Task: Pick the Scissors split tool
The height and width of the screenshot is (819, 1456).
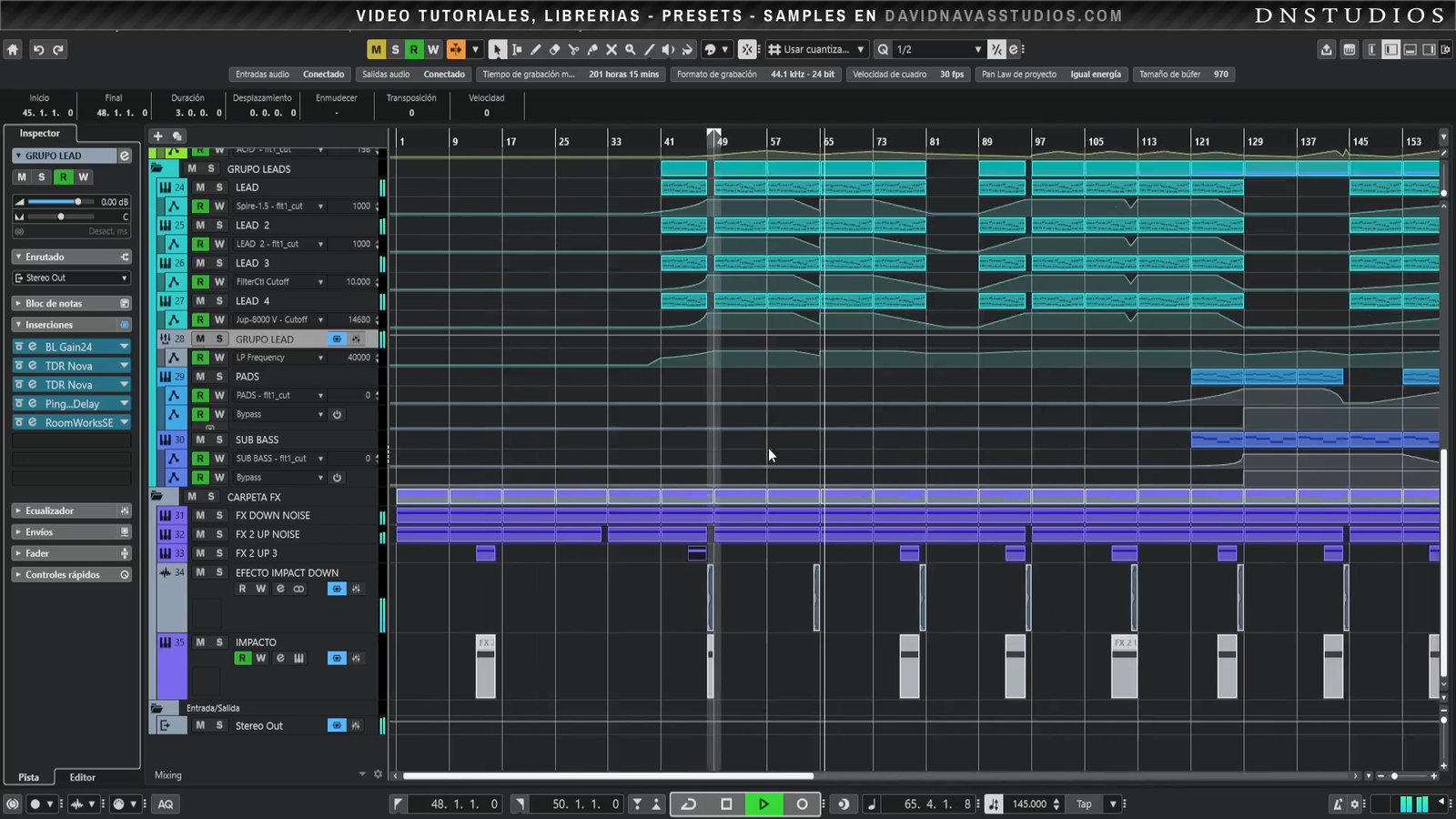Action: 573,50
